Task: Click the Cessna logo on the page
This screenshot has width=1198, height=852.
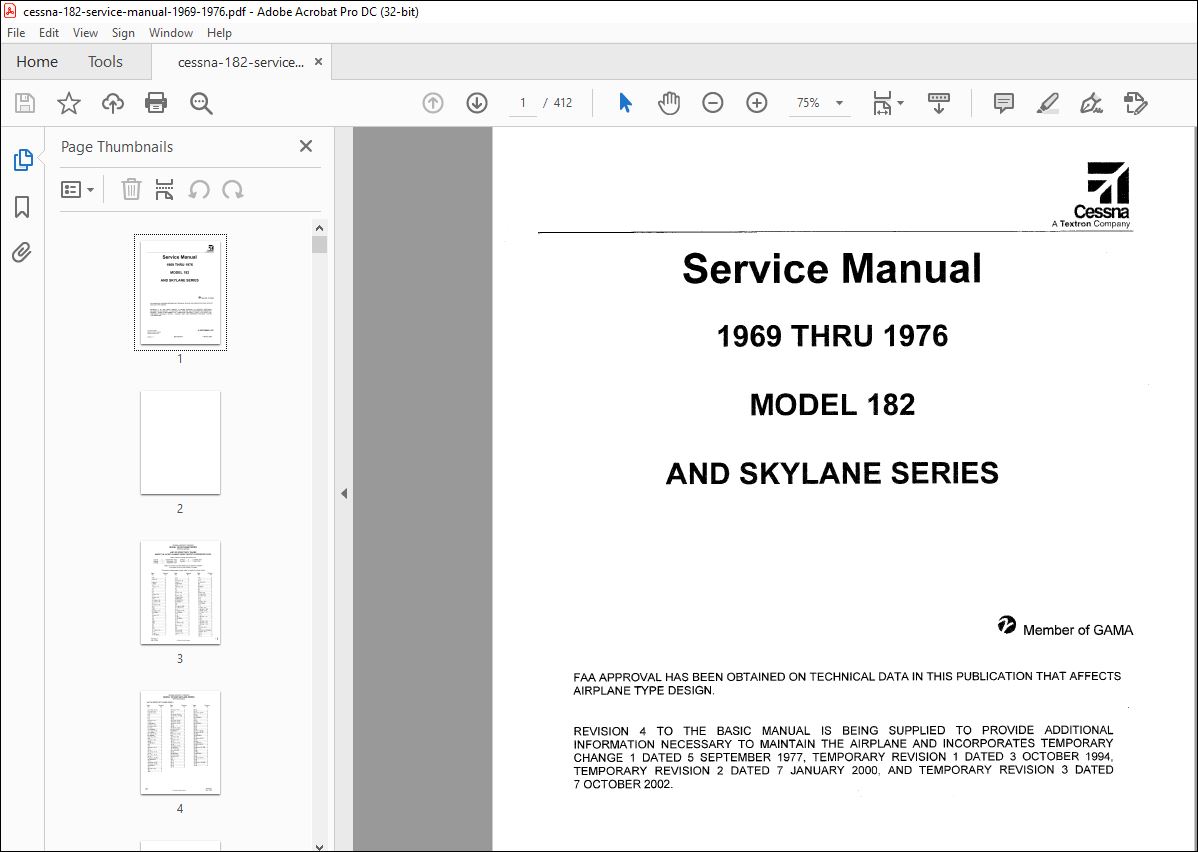Action: coord(1093,195)
